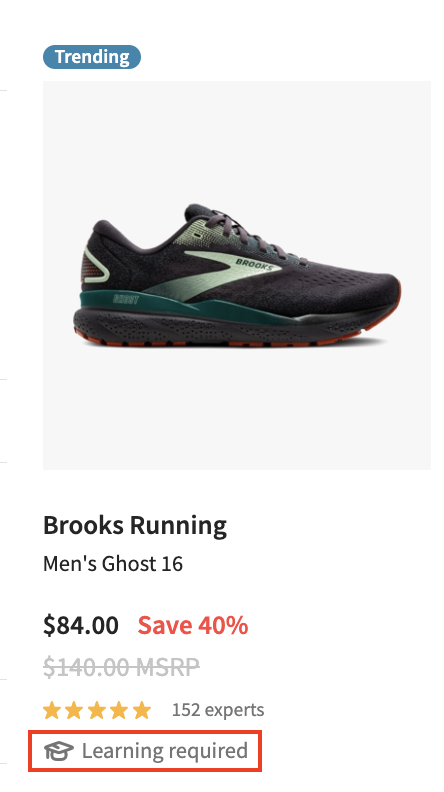Open the Men's Ghost 16 product name
The width and height of the screenshot is (444, 792).
pyautogui.click(x=113, y=564)
